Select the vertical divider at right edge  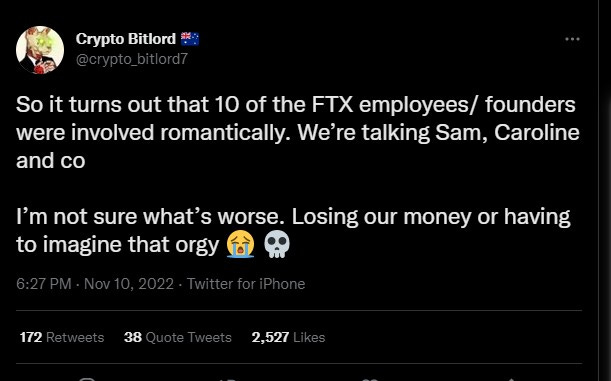(x=599, y=190)
